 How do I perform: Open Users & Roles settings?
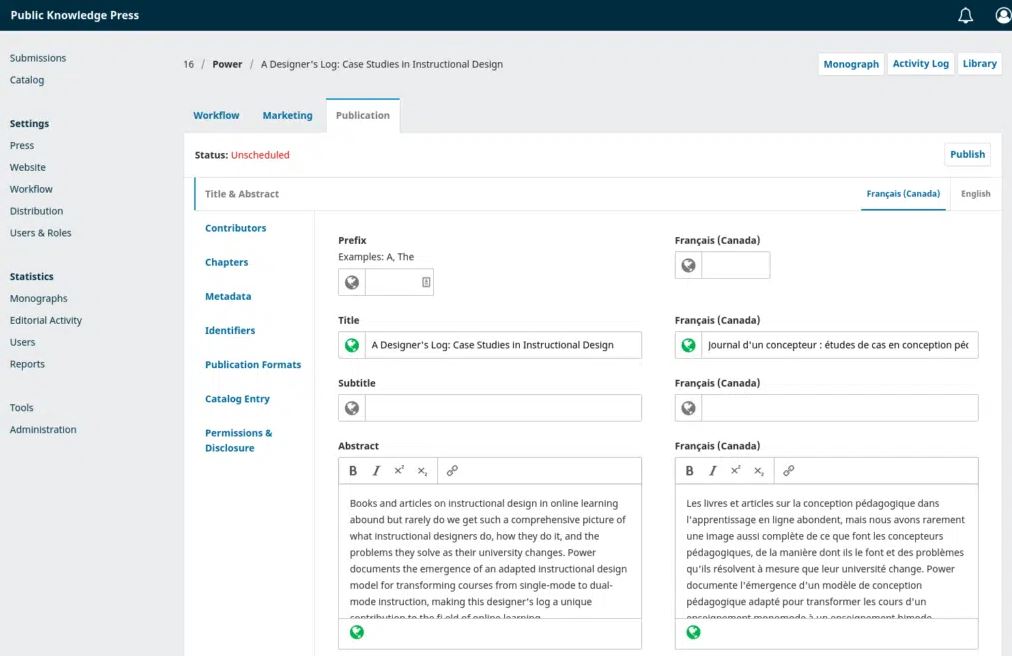tap(41, 233)
